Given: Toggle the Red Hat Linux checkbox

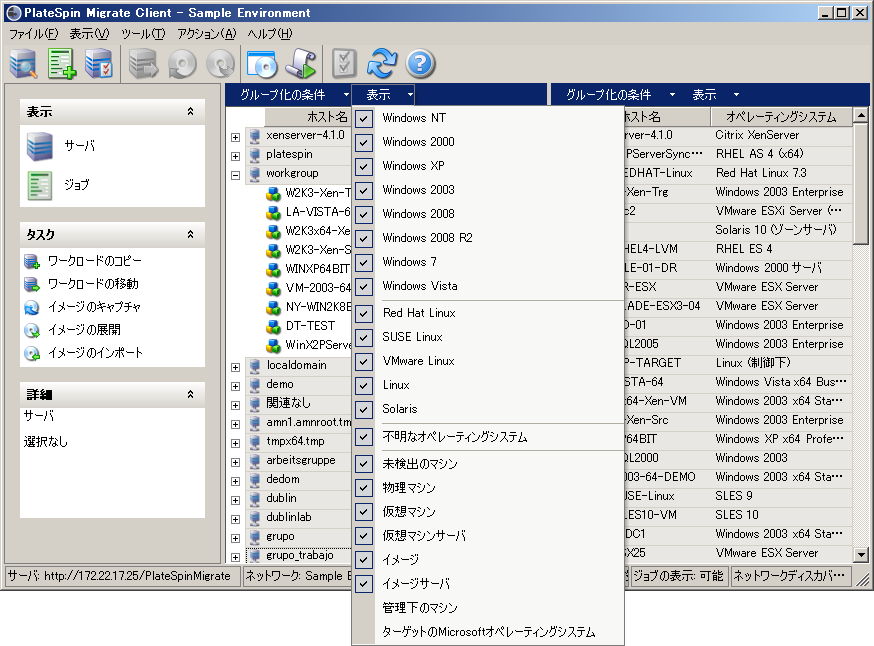Looking at the screenshot, I should [365, 313].
